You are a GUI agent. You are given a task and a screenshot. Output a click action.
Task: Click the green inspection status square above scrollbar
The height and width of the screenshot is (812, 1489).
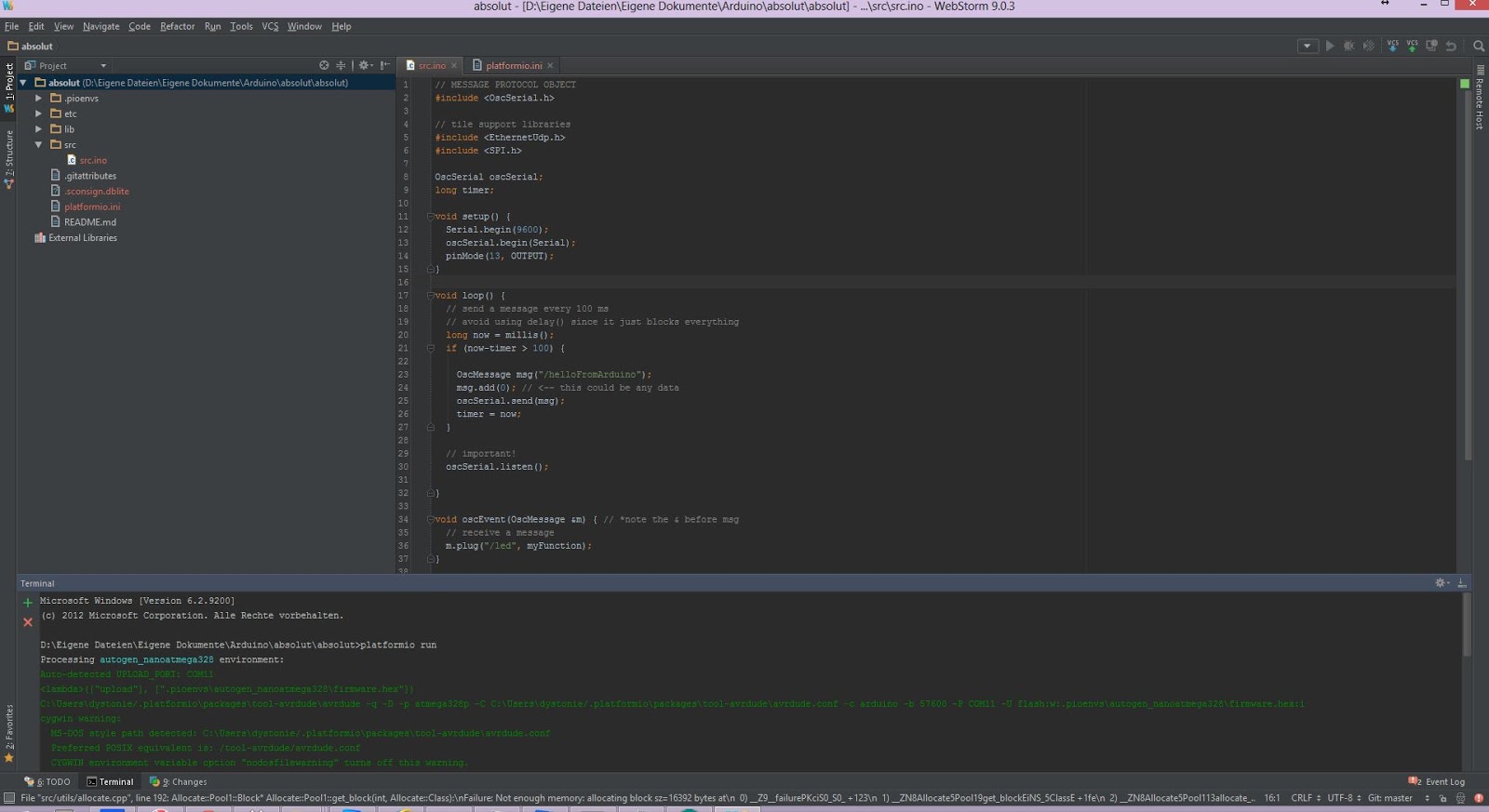(x=1465, y=84)
